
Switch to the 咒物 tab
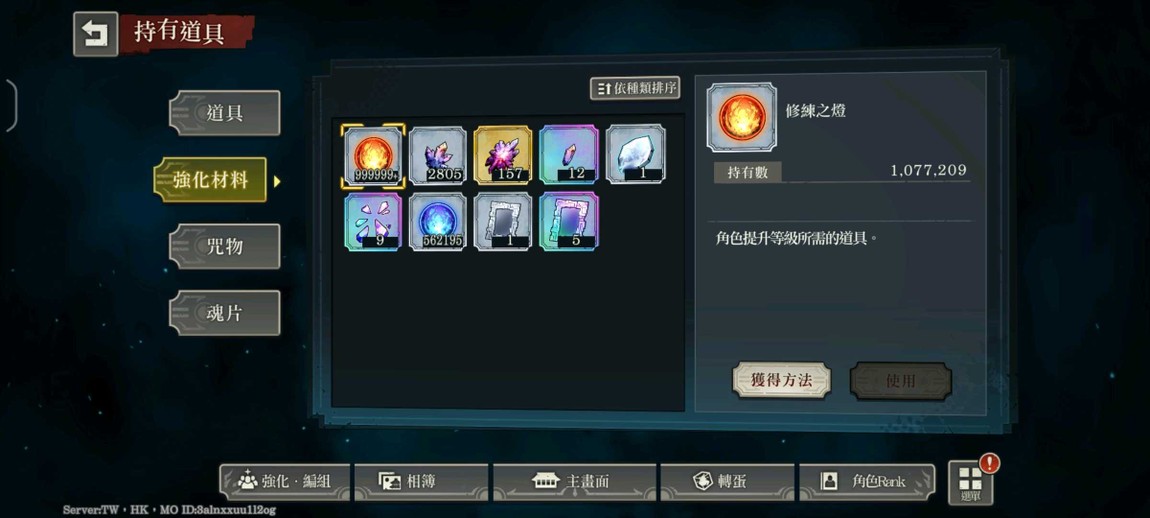click(224, 247)
